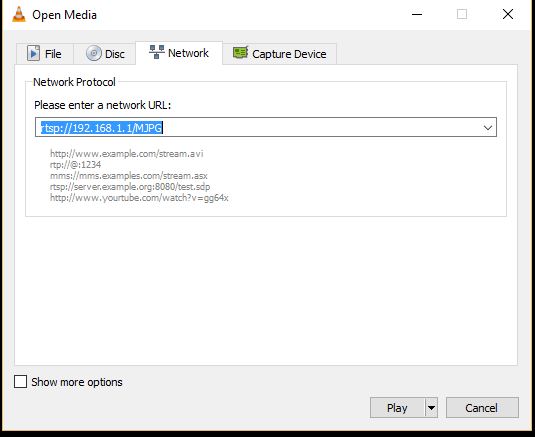Switch to the File tab
The width and height of the screenshot is (535, 437).
45,54
